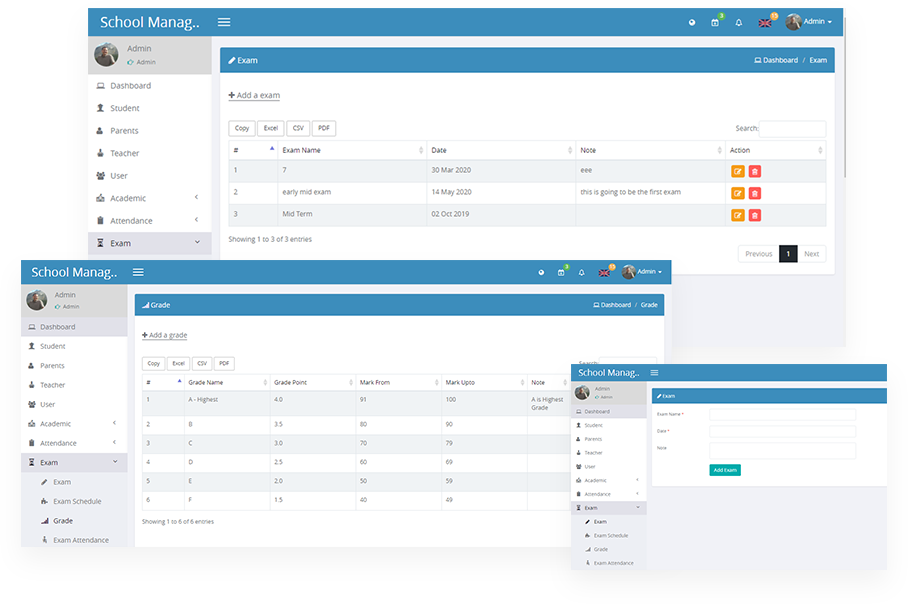Viewport: 908px width, 604px height.
Task: Click admin avatar in Grade window sidebar
Action: pyautogui.click(x=36, y=301)
